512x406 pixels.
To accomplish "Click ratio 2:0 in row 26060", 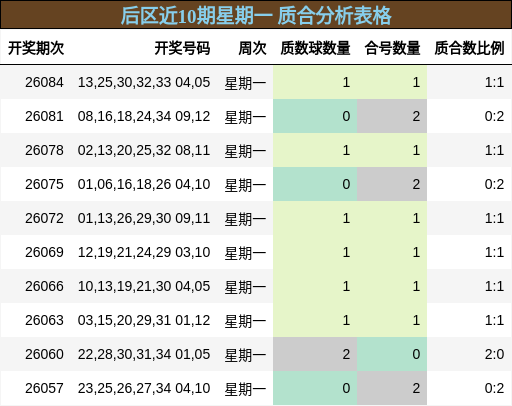I will pos(494,354).
